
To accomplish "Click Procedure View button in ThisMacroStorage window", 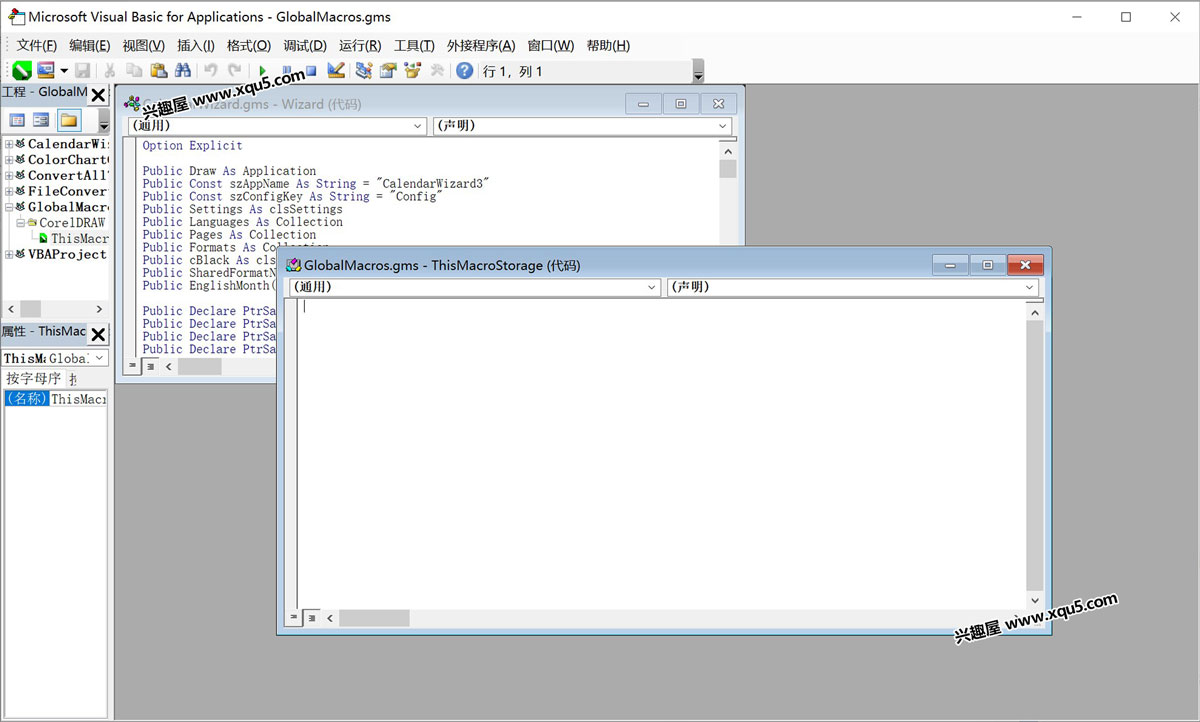I will coord(294,618).
